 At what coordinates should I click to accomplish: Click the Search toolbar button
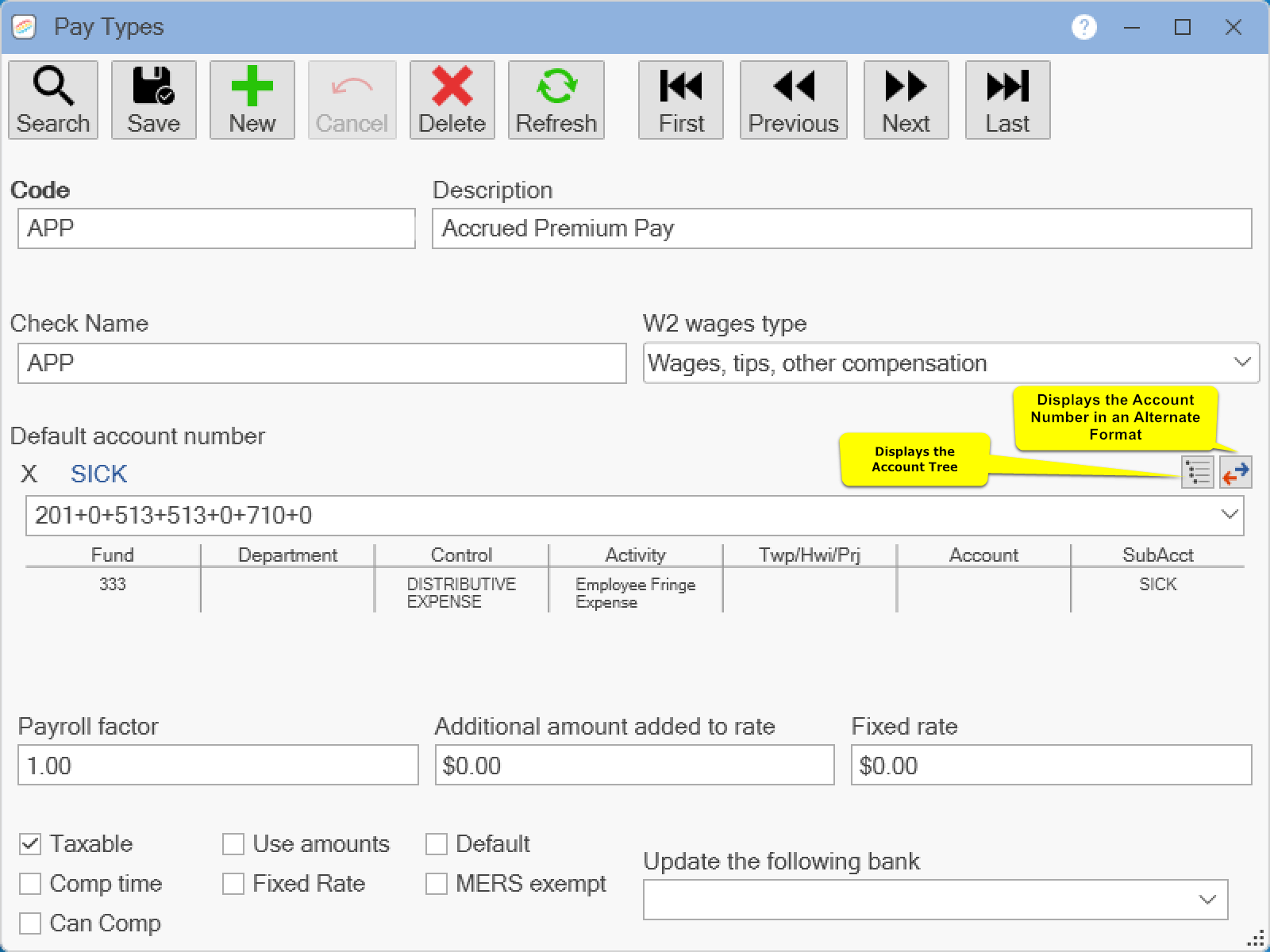[53, 100]
